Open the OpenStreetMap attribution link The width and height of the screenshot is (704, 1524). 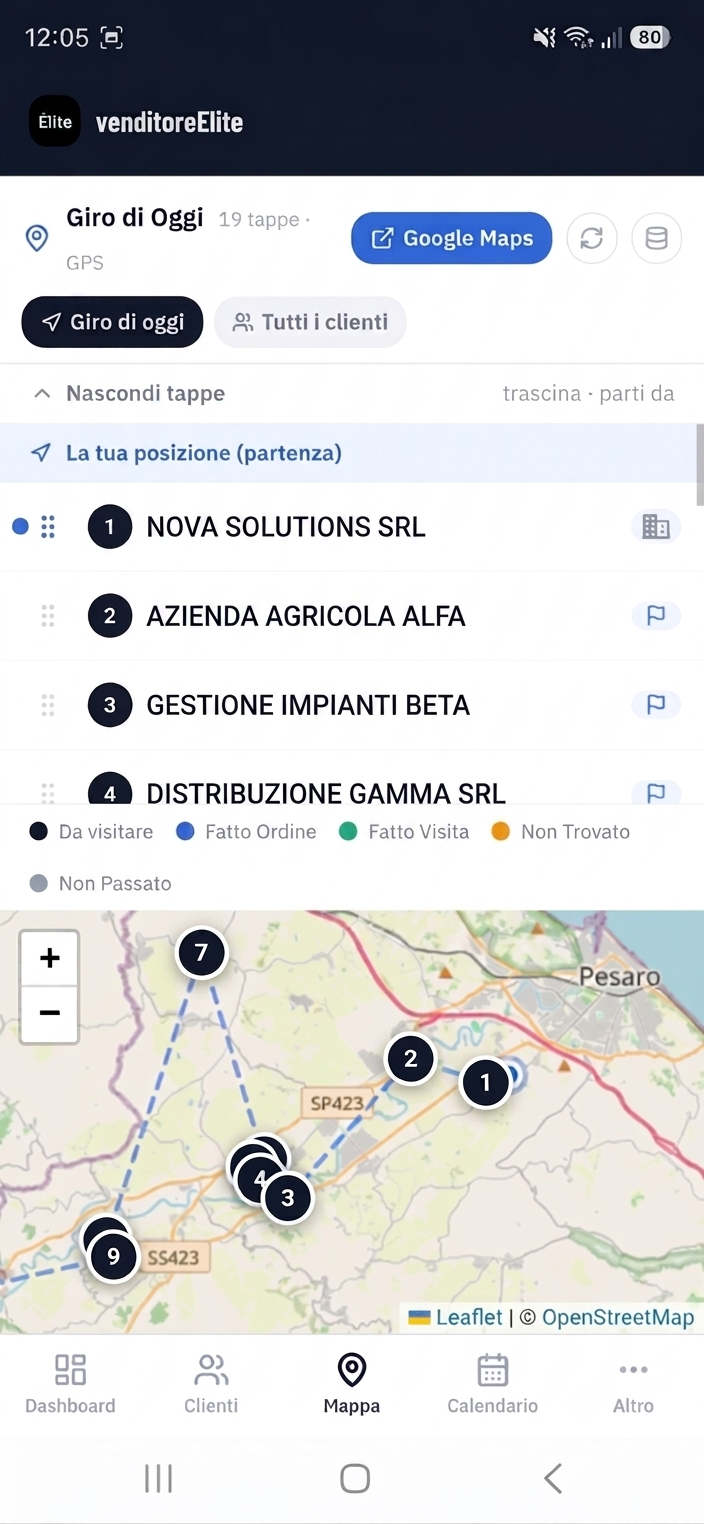(618, 1317)
